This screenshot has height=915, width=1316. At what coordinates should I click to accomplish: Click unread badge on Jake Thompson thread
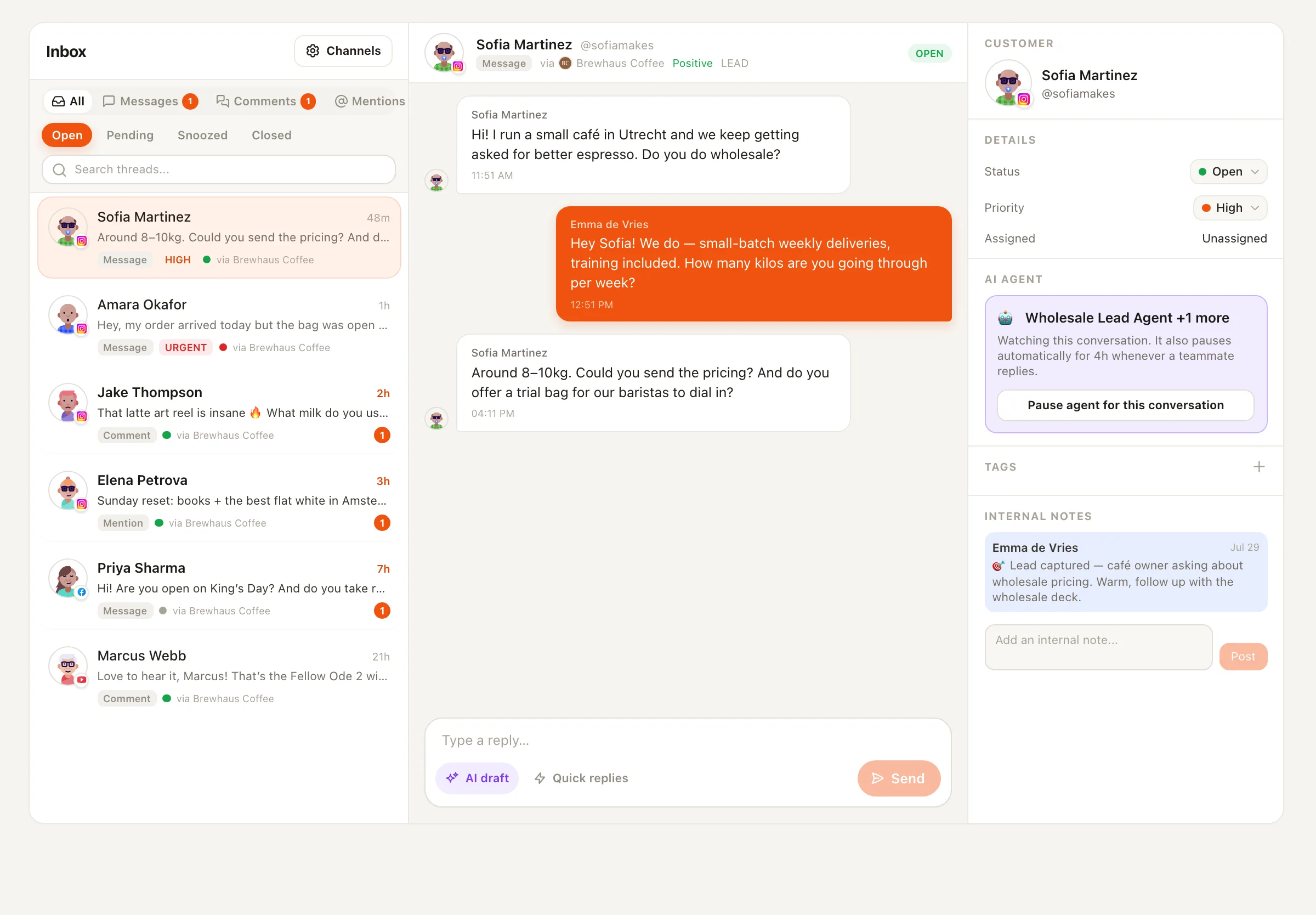382,435
